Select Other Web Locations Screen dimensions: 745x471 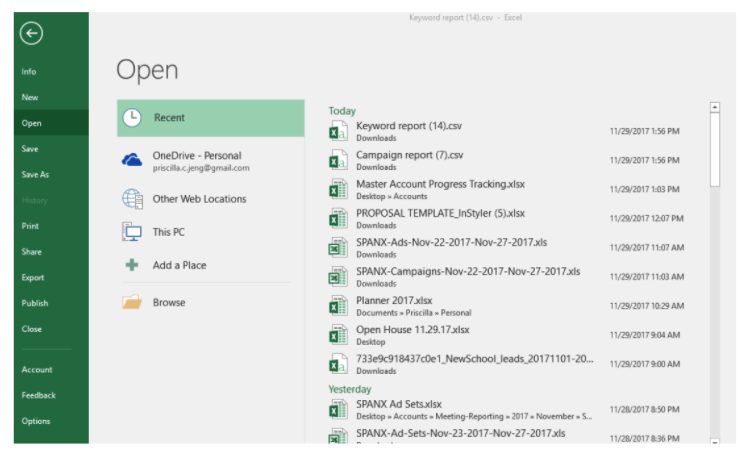[x=210, y=199]
